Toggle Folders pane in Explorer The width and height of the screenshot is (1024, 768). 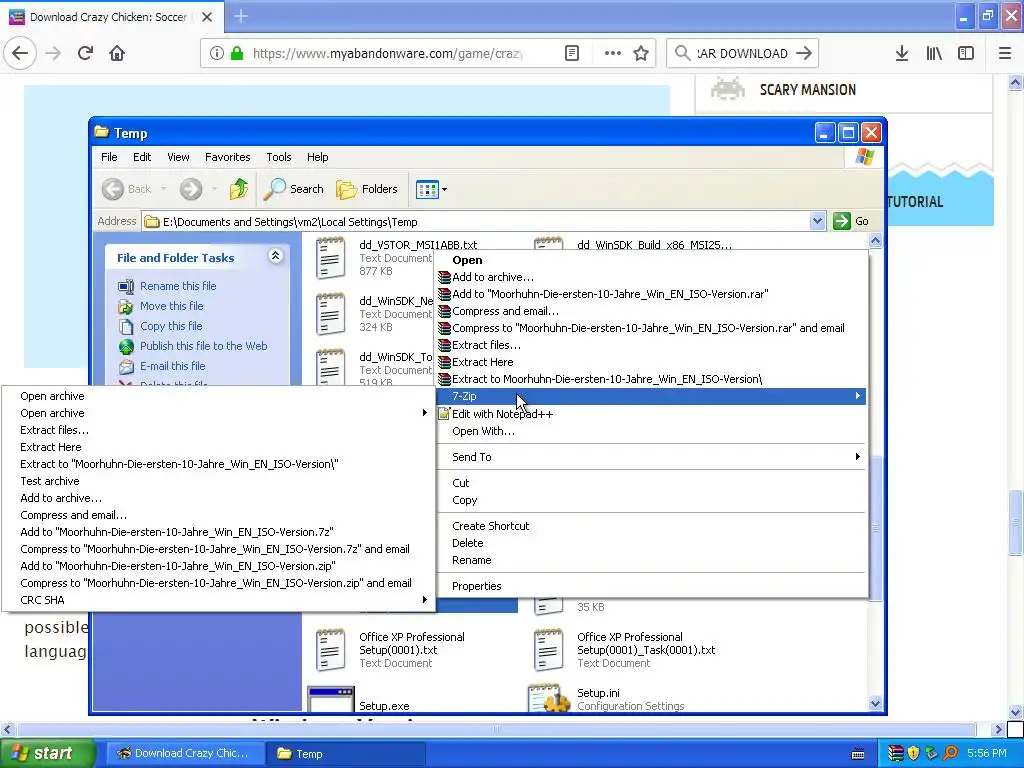click(x=366, y=189)
